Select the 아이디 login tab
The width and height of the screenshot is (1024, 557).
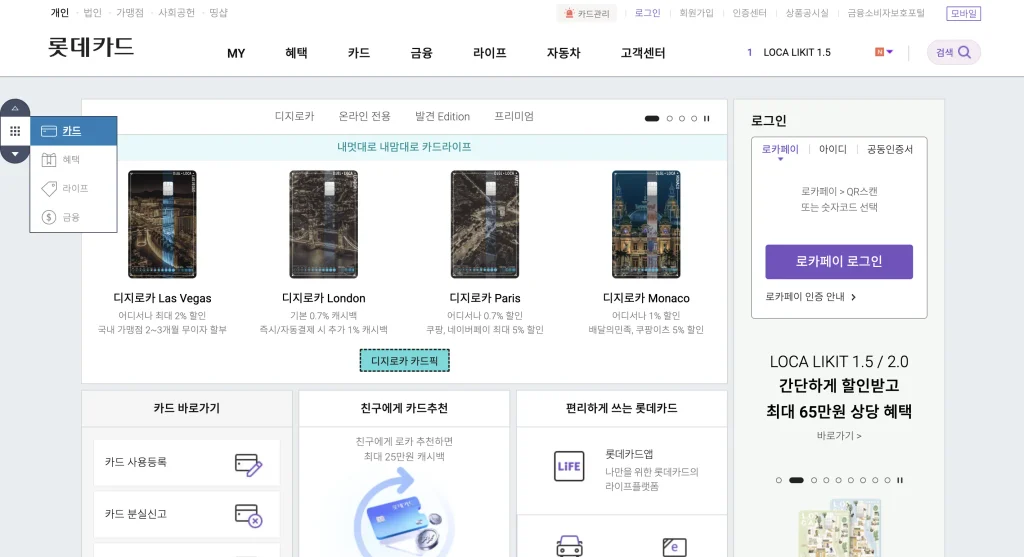point(833,150)
